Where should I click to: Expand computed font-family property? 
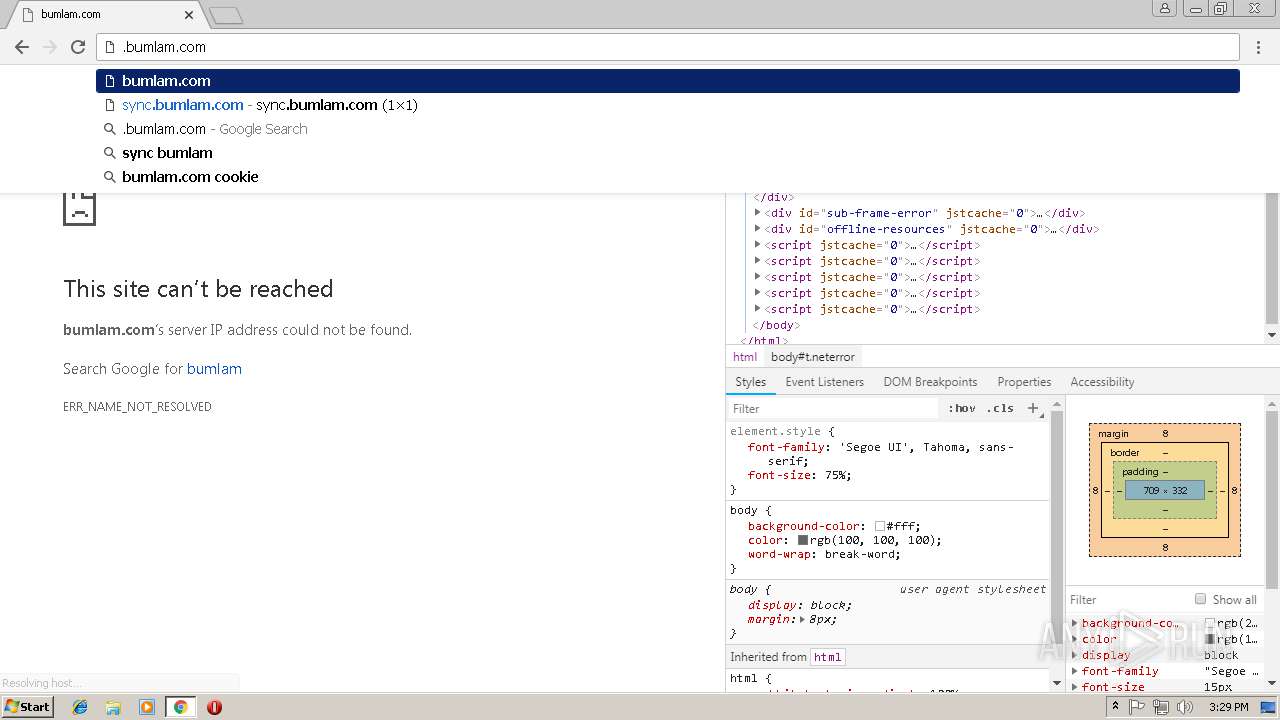[x=1075, y=671]
